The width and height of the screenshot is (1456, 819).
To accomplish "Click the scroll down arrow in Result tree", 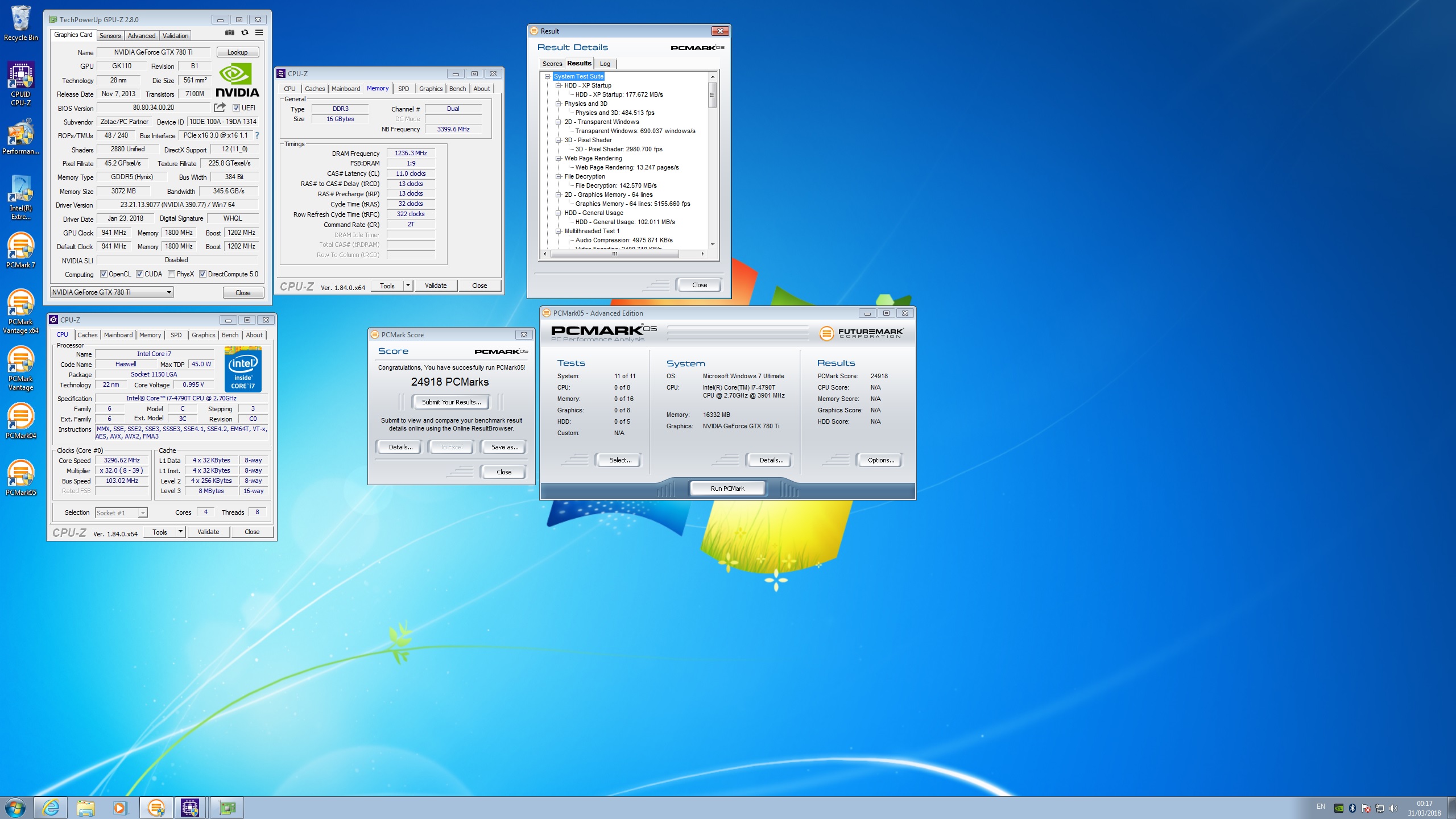I will coord(712,245).
